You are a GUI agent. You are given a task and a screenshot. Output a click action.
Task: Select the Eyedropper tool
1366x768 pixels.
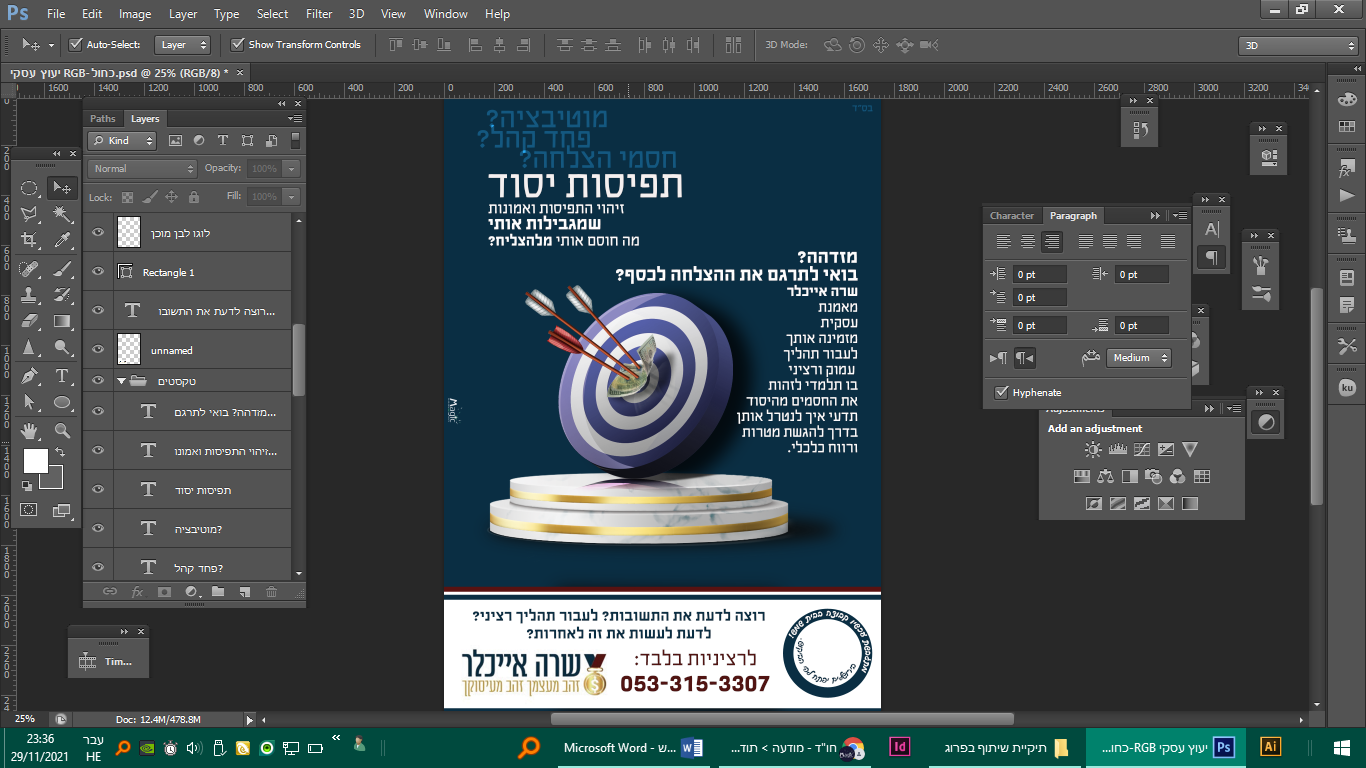coord(62,241)
